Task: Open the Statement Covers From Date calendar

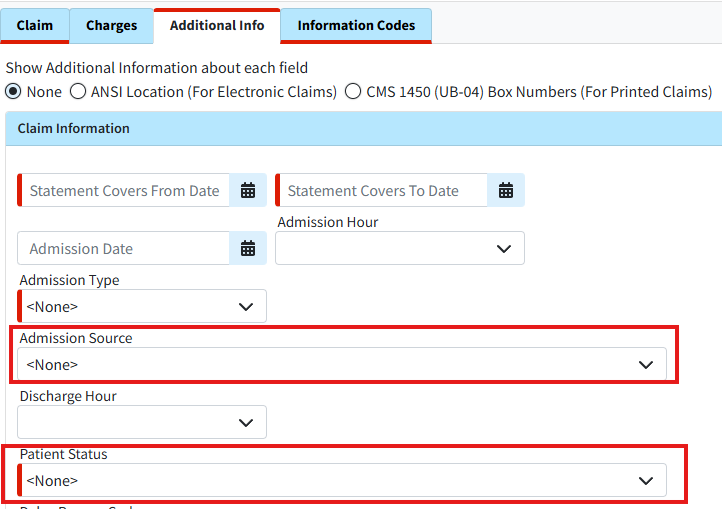Action: [x=248, y=191]
